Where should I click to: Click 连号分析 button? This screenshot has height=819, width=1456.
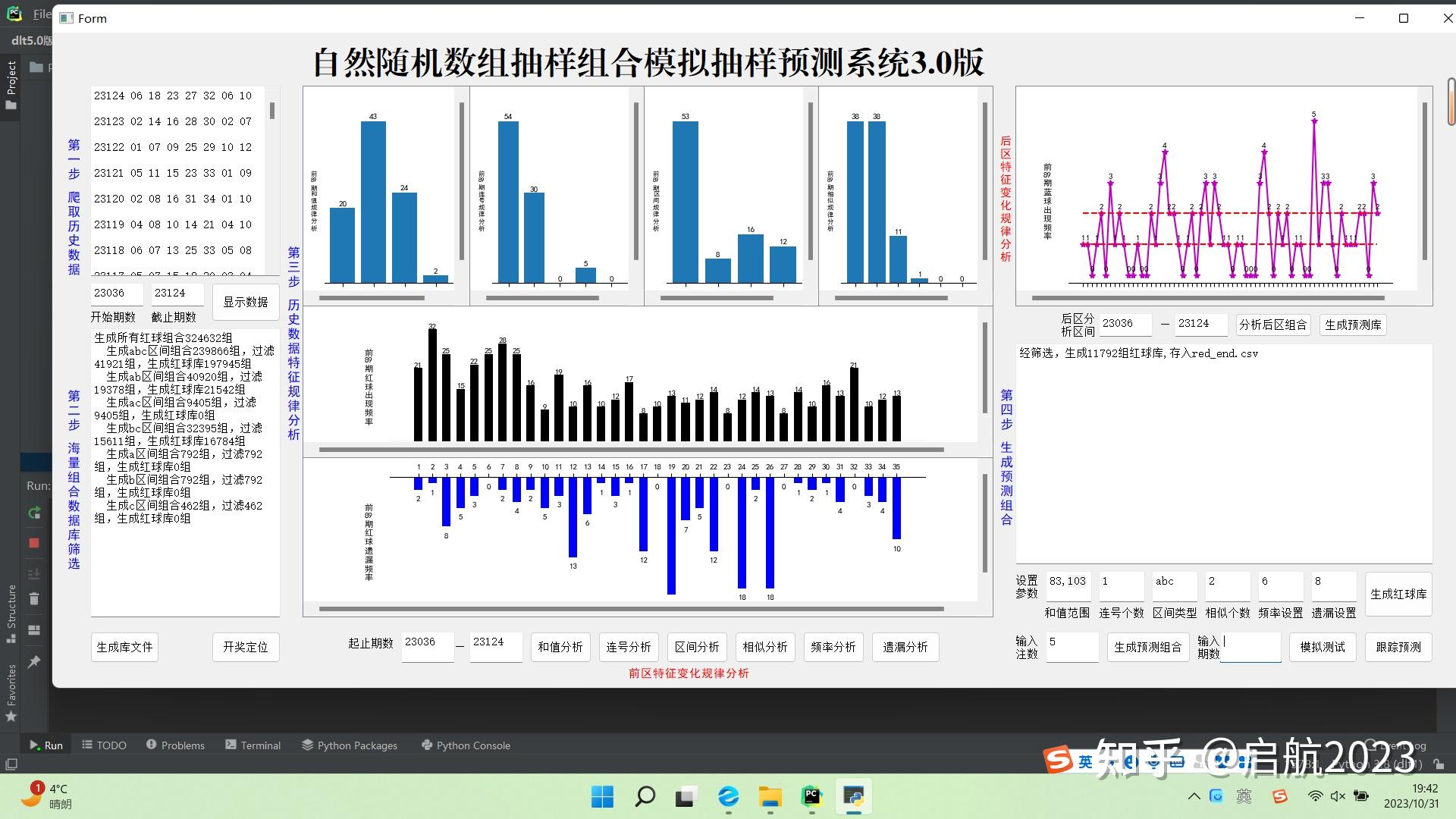pyautogui.click(x=629, y=647)
